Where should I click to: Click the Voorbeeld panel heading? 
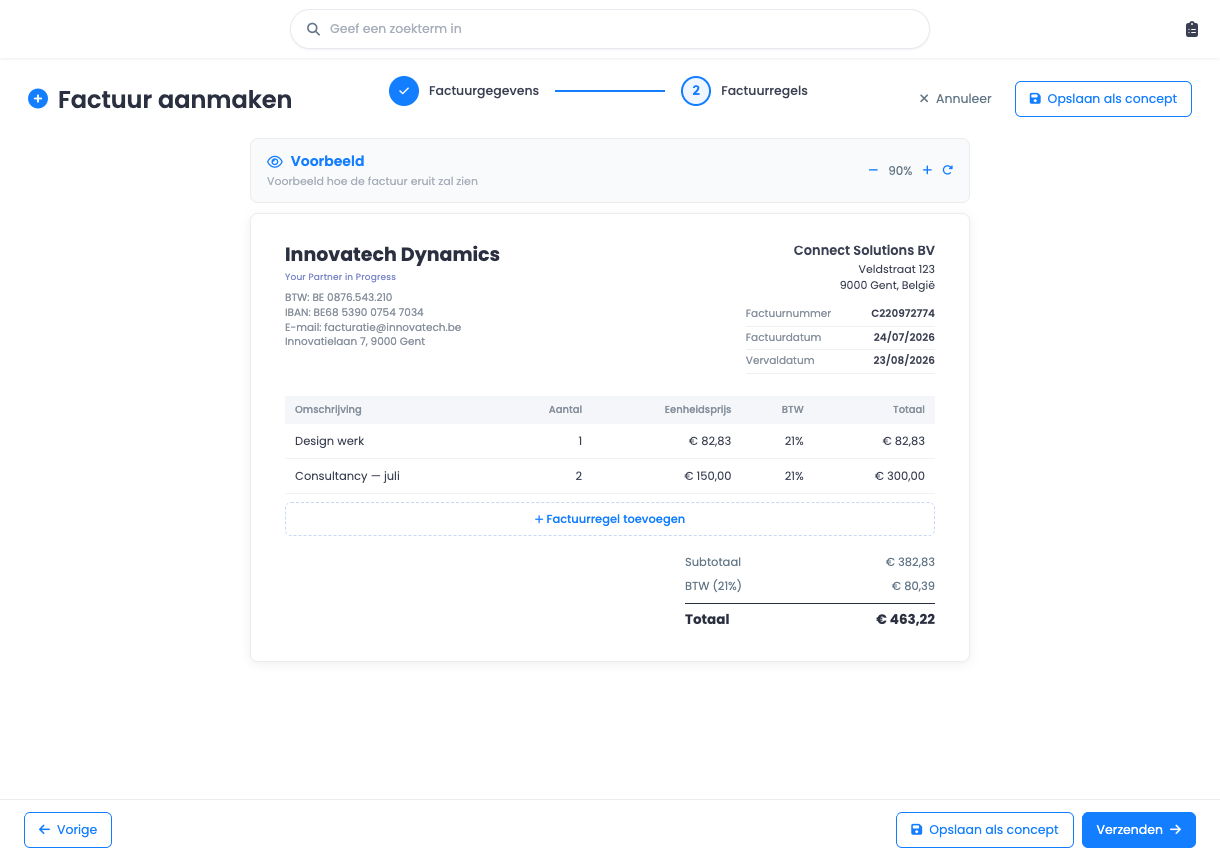(327, 161)
